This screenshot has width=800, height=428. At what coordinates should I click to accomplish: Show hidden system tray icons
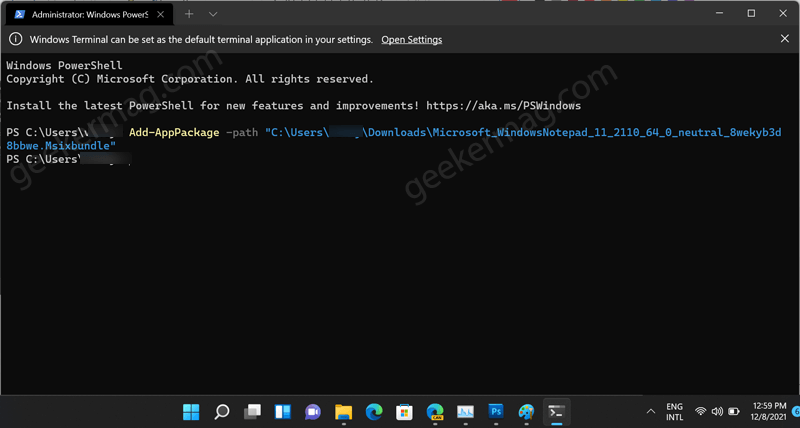651,412
